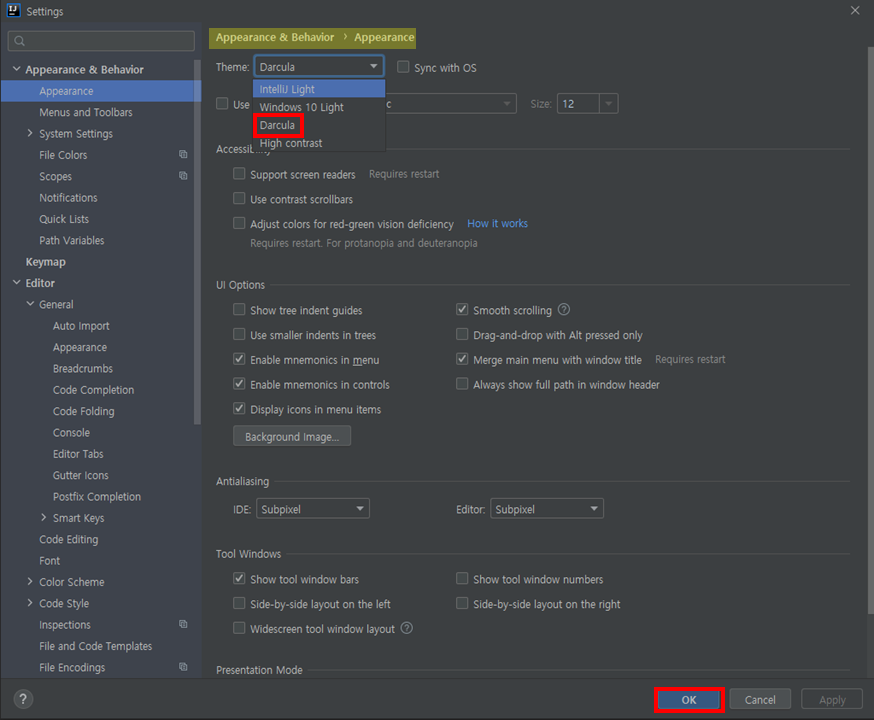The width and height of the screenshot is (874, 720).
Task: Expand Smart Keys tree node
Action: [x=43, y=518]
